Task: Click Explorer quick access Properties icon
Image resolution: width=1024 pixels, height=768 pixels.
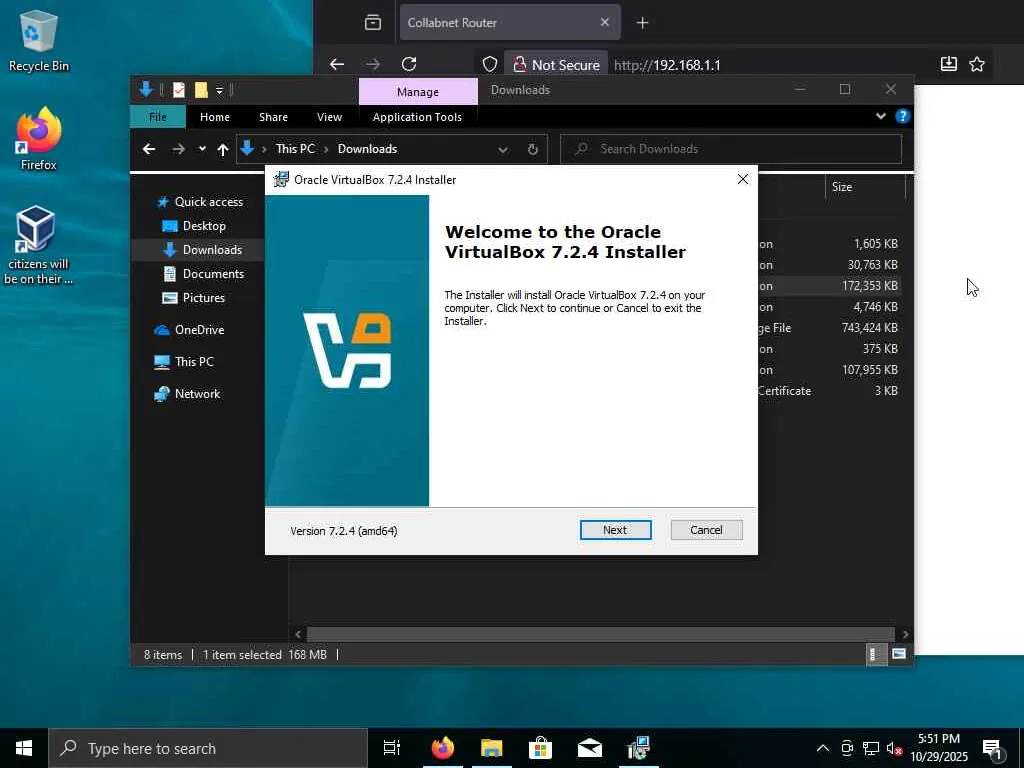Action: point(178,90)
